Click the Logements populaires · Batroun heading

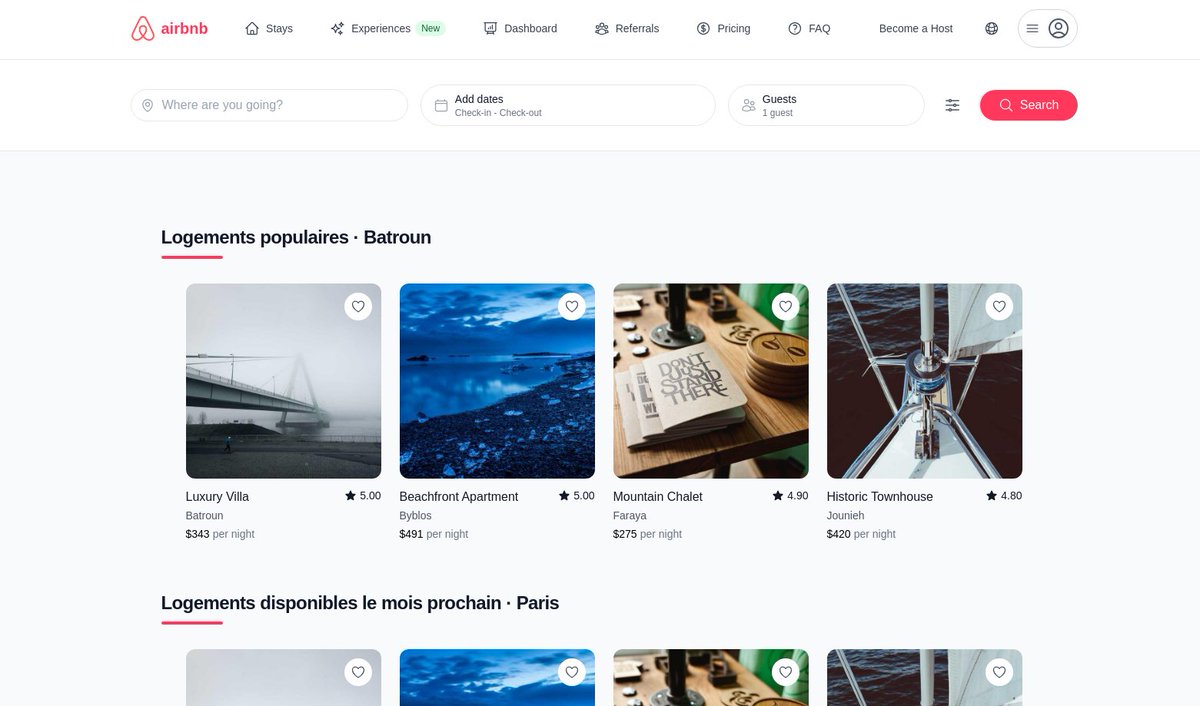(x=296, y=238)
